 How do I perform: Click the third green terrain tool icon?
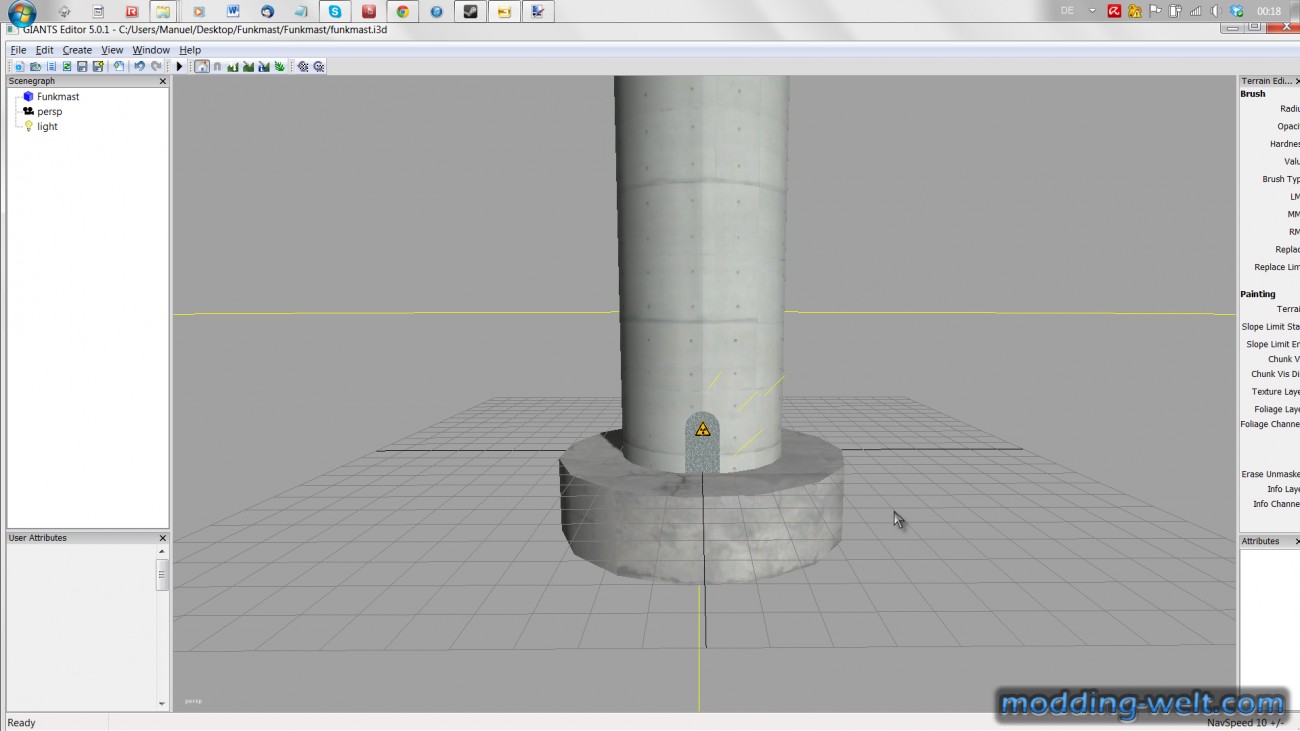pos(264,67)
